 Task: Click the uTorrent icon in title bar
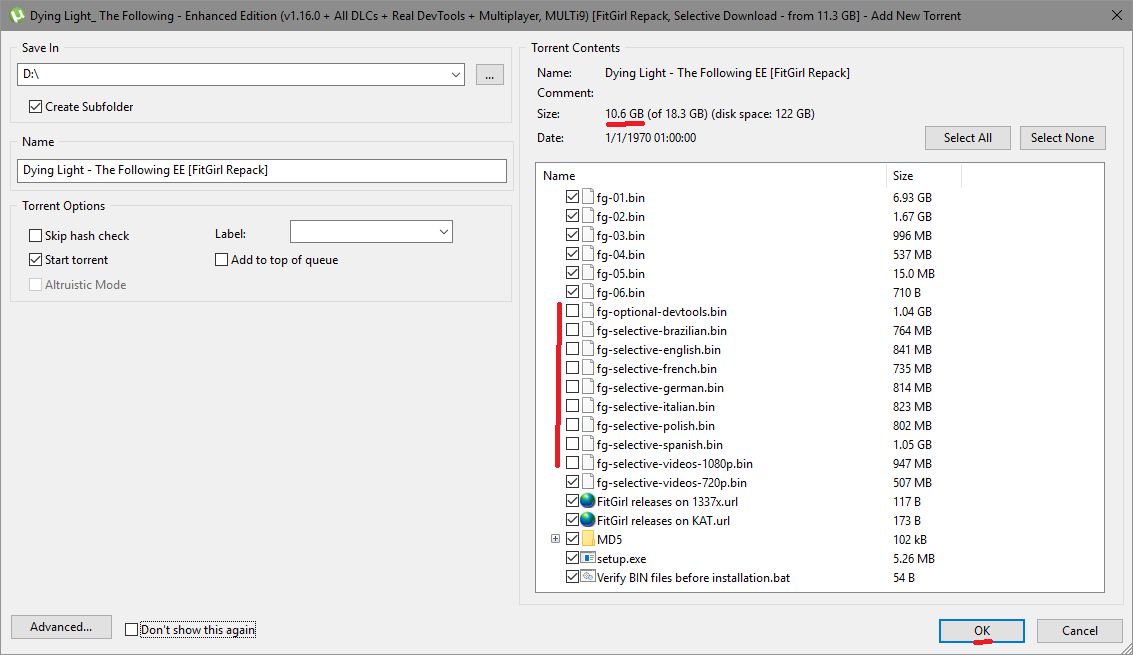(16, 16)
